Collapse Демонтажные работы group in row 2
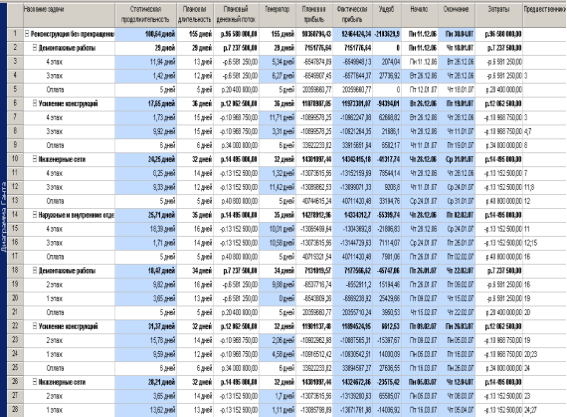The image size is (567, 417). (x=35, y=48)
